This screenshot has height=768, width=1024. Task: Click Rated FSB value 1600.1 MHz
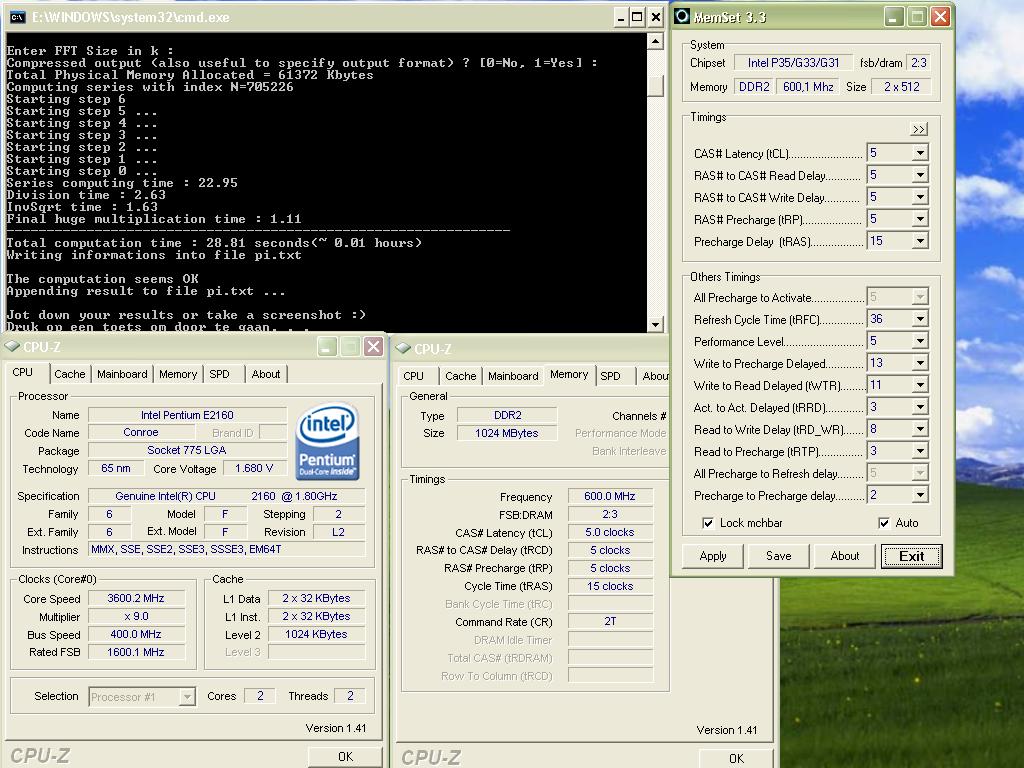[136, 652]
